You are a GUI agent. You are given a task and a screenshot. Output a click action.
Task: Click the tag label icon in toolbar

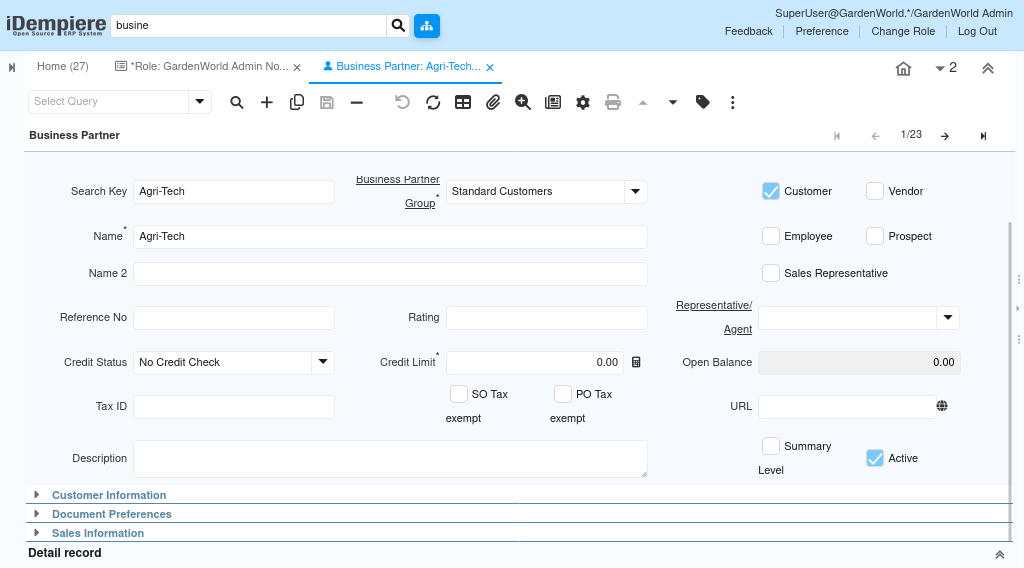click(703, 103)
